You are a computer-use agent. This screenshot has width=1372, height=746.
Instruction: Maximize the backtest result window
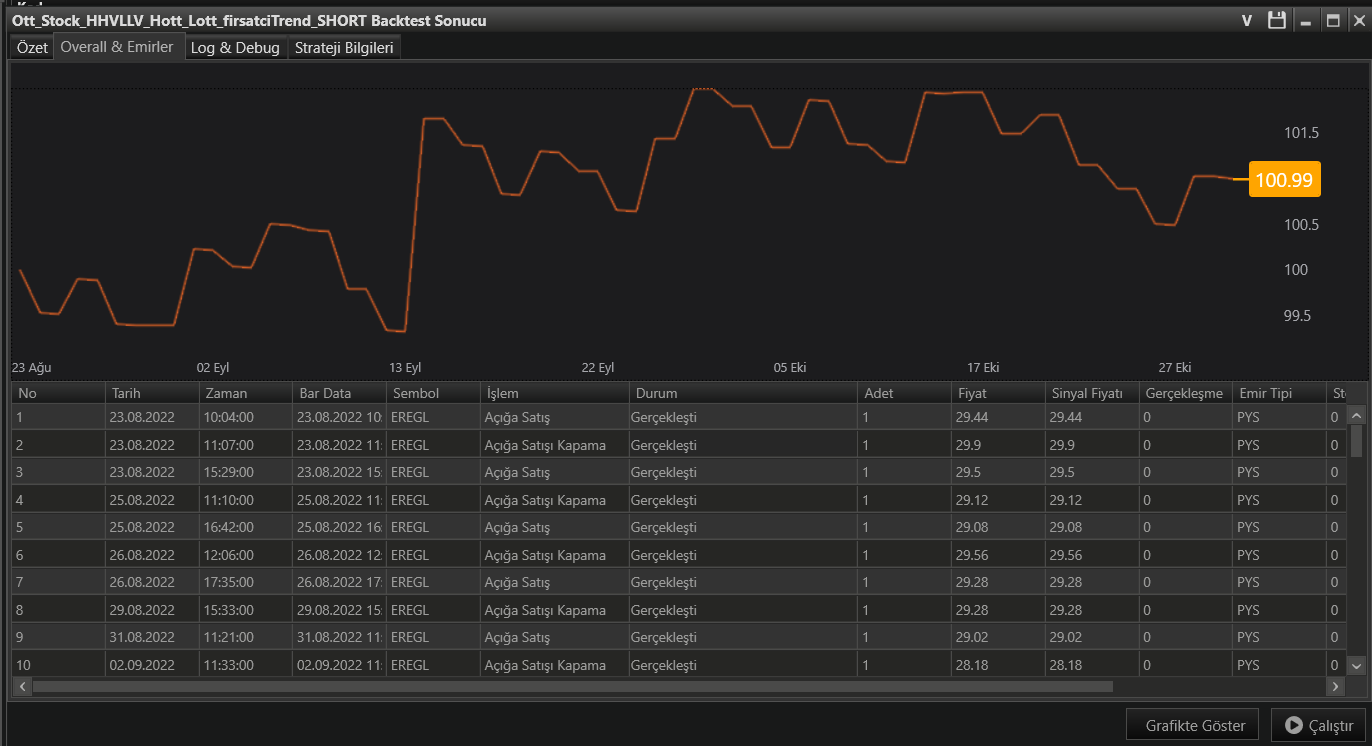1333,20
